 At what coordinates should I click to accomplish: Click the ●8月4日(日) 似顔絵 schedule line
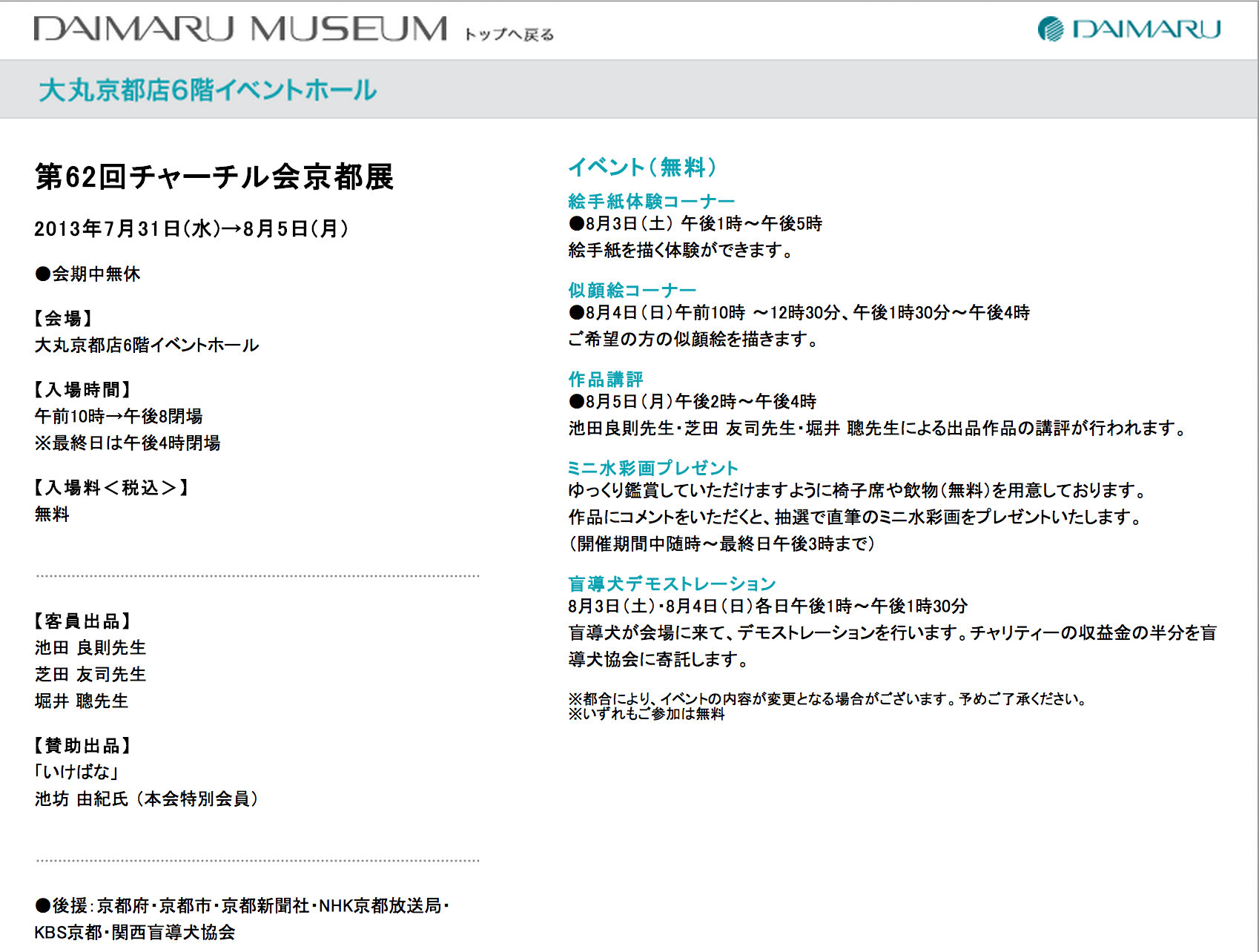click(x=799, y=312)
